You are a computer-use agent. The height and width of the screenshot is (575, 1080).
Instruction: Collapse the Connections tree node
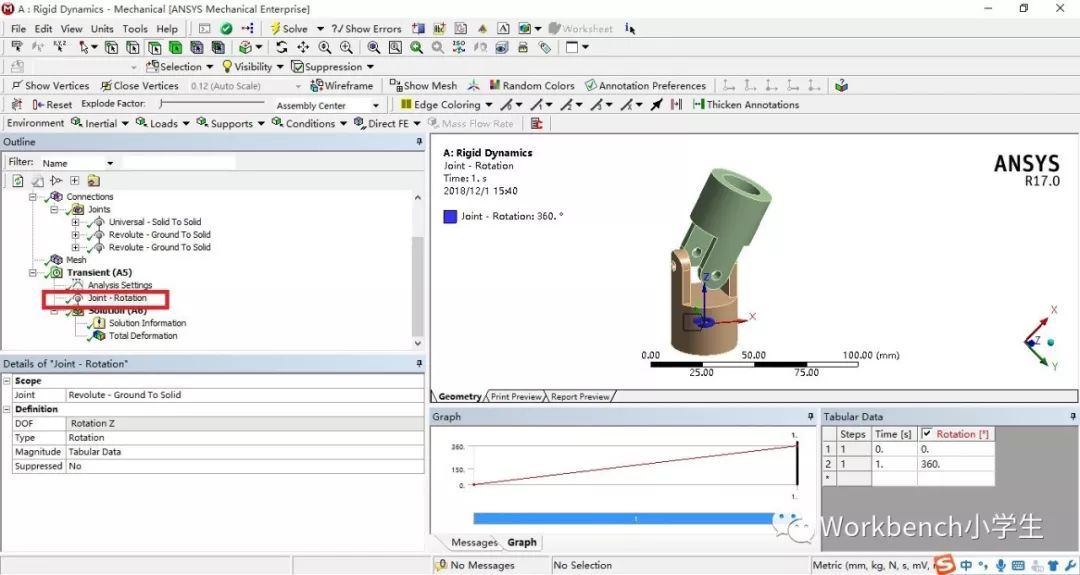[32, 196]
